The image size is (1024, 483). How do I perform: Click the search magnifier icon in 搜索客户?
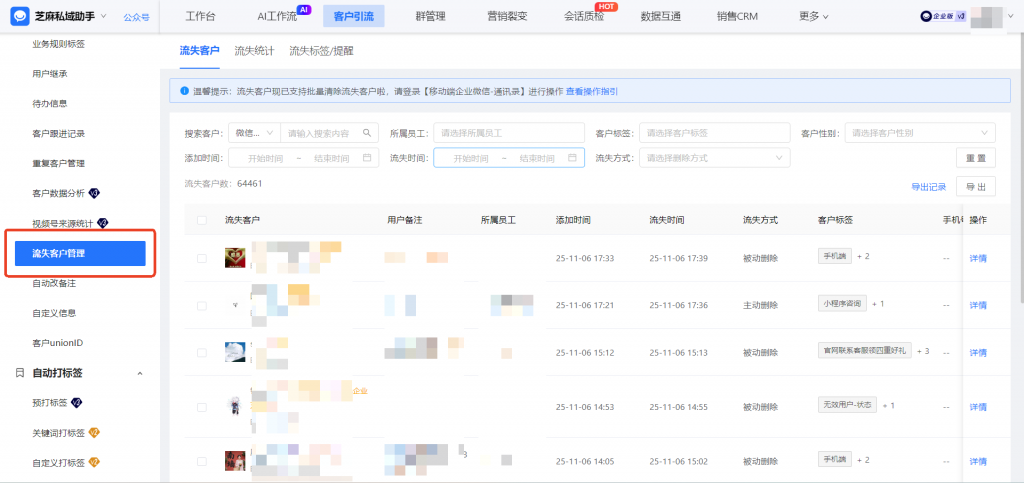(x=367, y=132)
